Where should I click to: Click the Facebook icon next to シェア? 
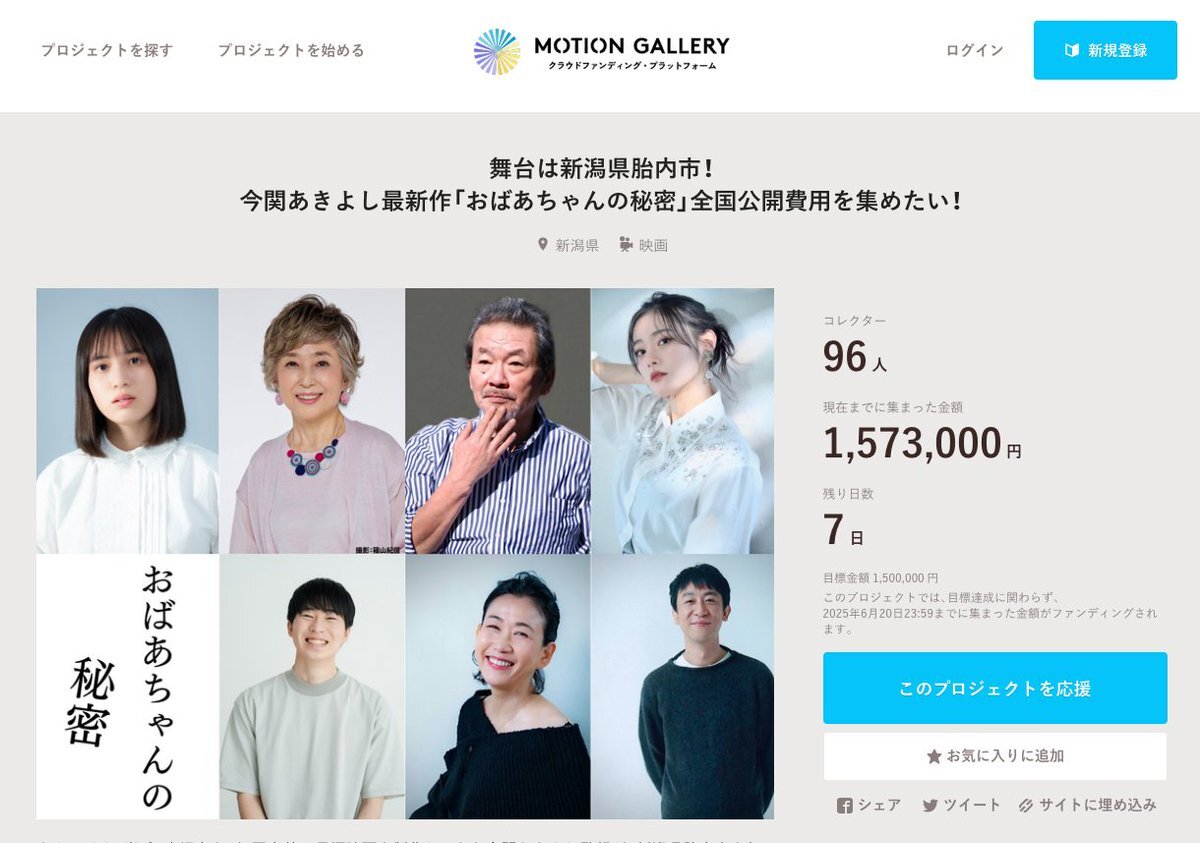click(x=844, y=805)
